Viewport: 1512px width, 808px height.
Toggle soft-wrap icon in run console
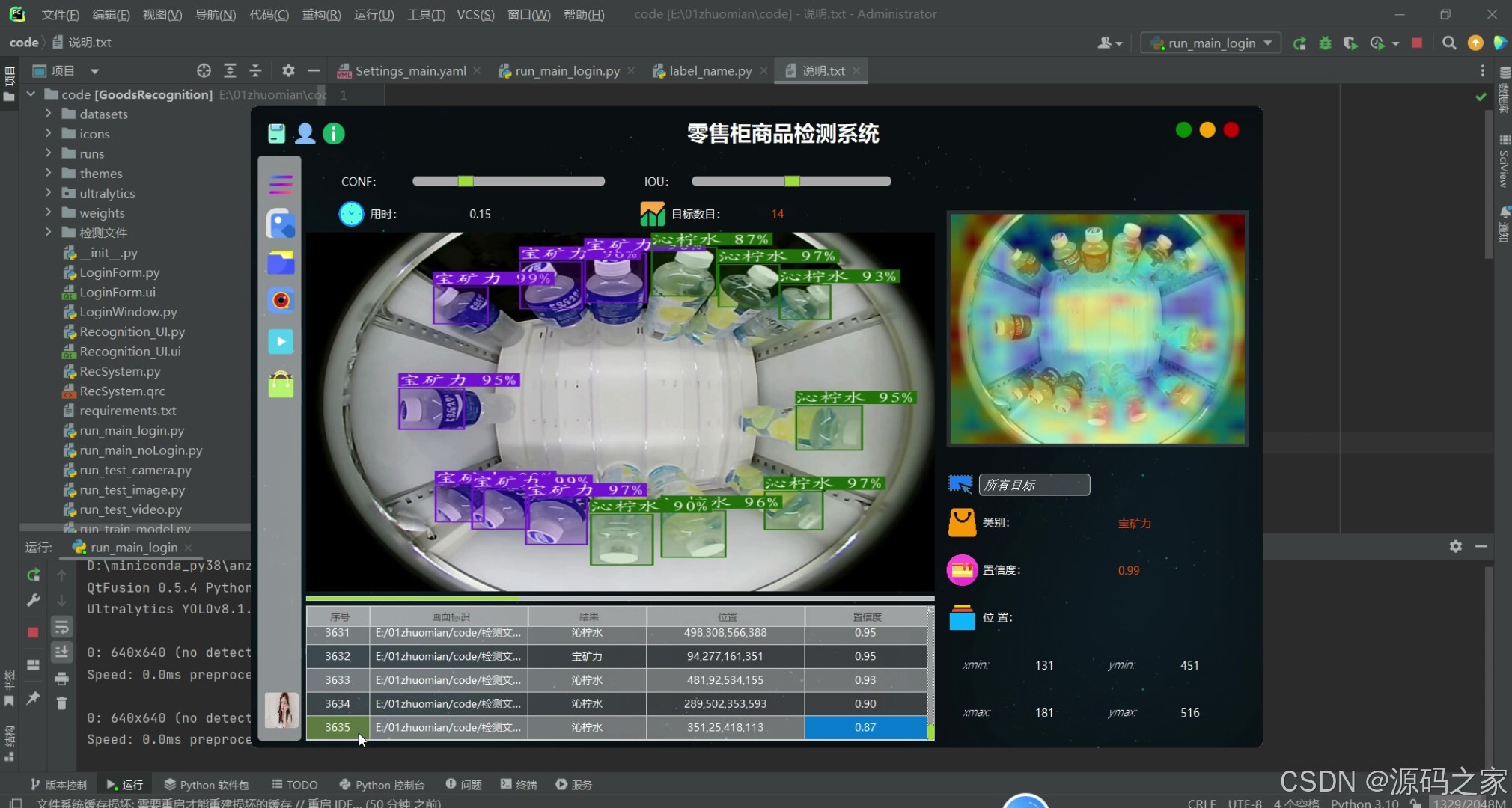coord(61,627)
